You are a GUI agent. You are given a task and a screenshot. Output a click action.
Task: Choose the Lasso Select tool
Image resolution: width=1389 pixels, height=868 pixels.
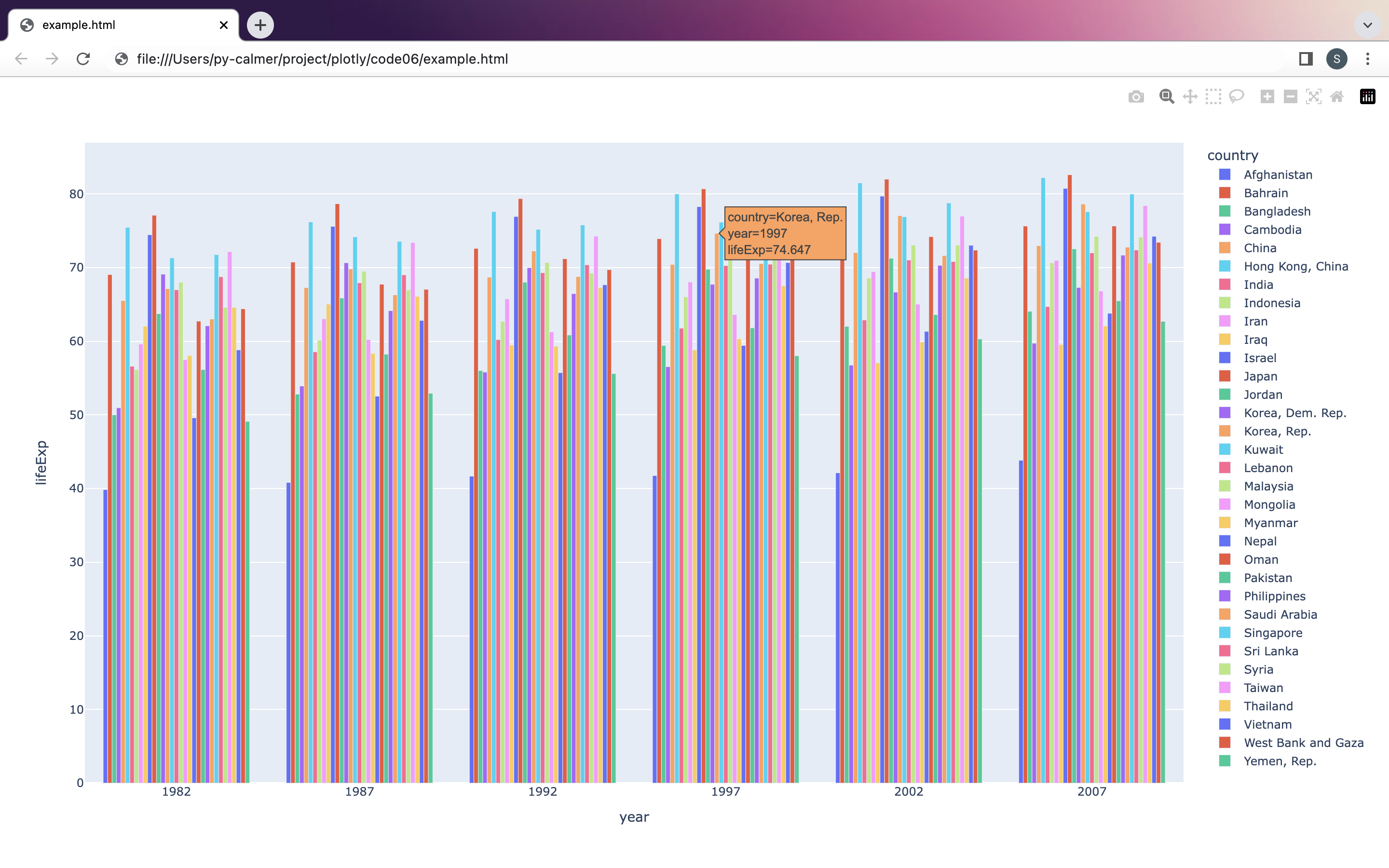pos(1236,96)
